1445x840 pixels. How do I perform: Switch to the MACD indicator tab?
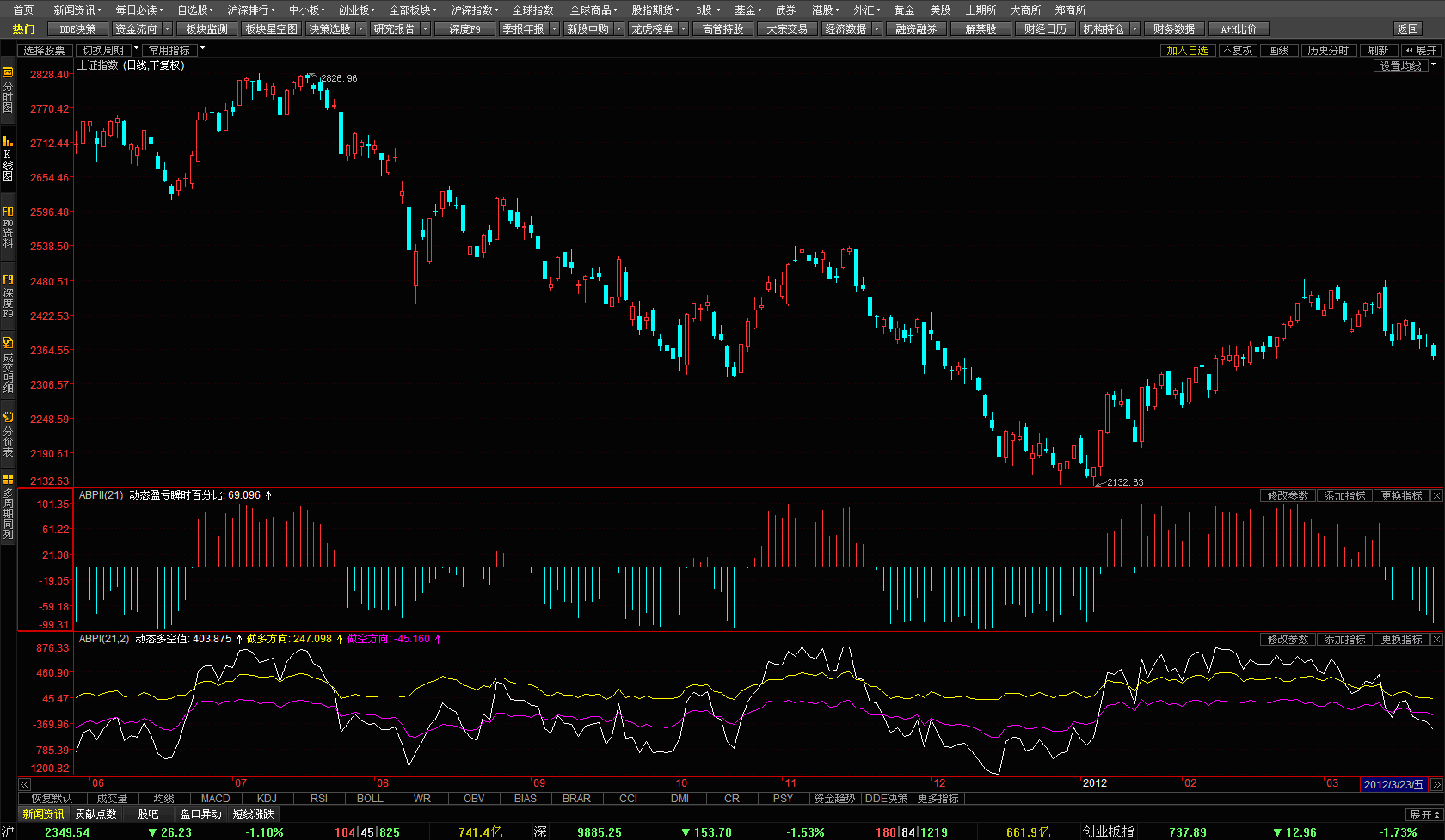click(215, 799)
